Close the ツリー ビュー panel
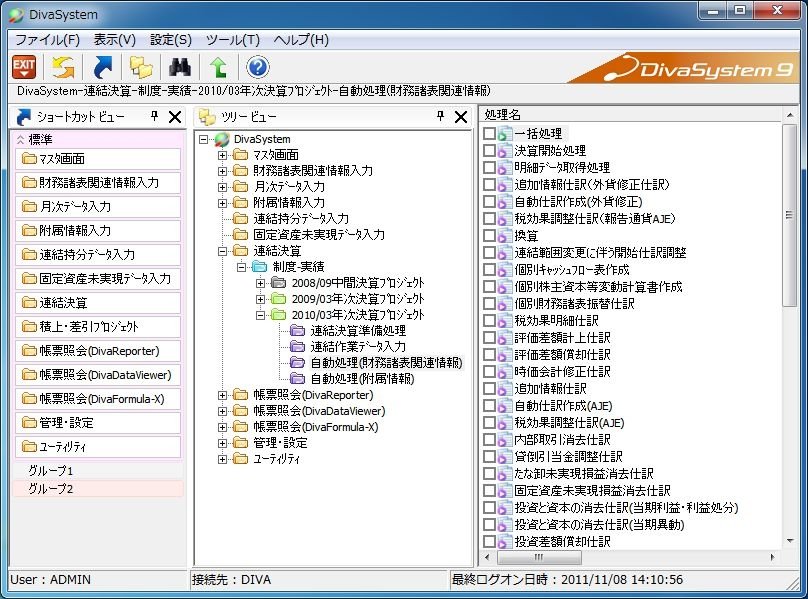This screenshot has height=599, width=808. pyautogui.click(x=461, y=117)
